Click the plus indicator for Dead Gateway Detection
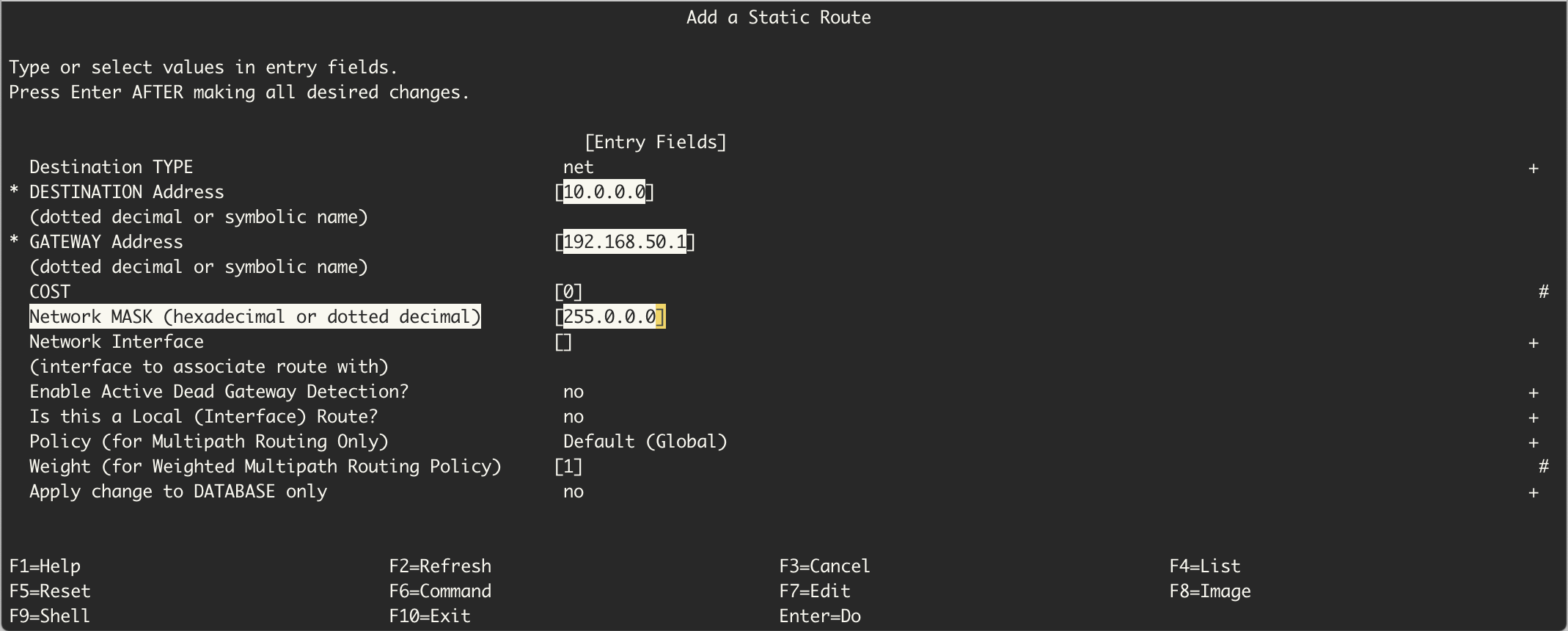This screenshot has height=631, width=1568. click(1533, 393)
